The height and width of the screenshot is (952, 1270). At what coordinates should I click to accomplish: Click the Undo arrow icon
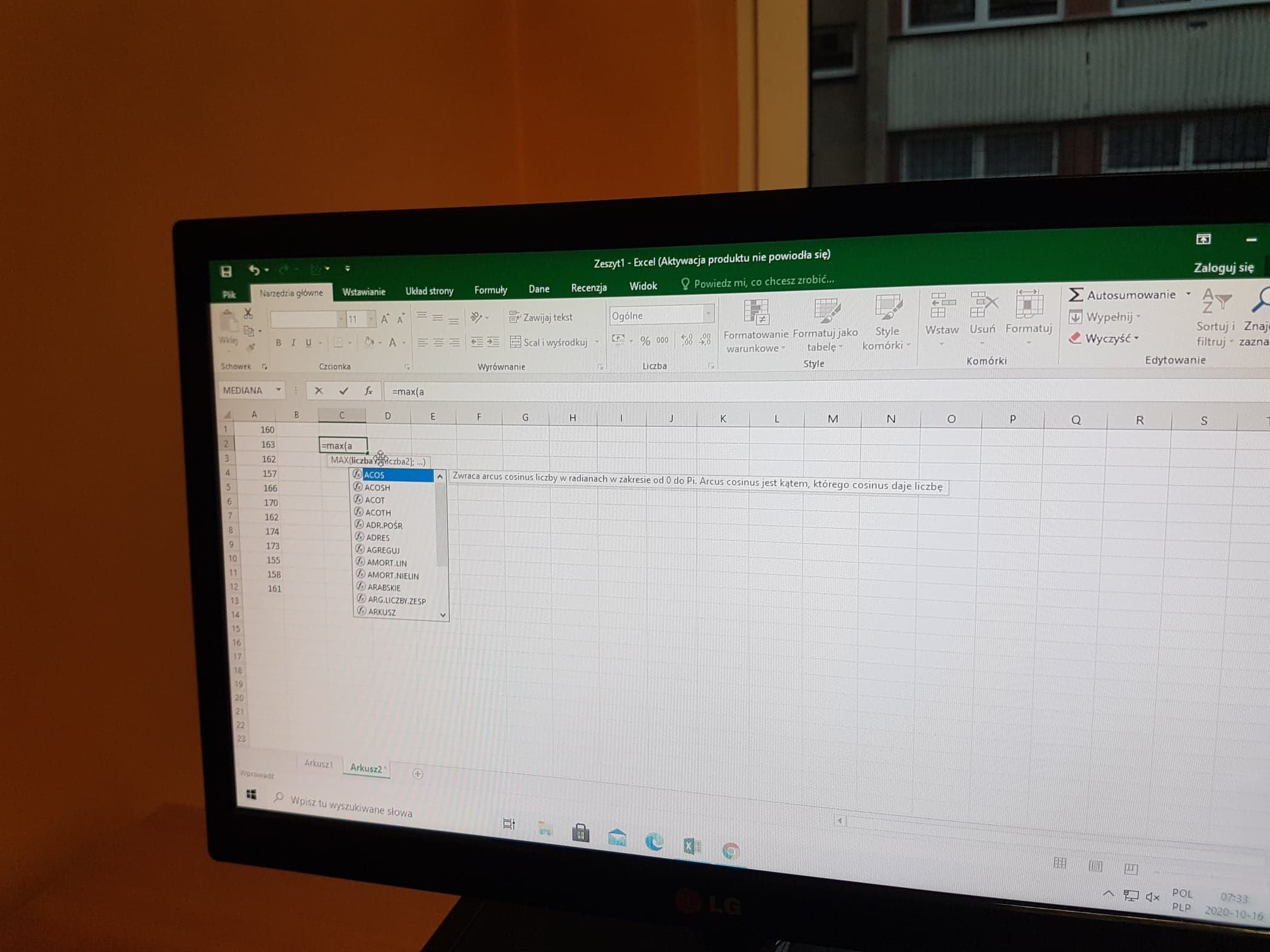[x=254, y=270]
